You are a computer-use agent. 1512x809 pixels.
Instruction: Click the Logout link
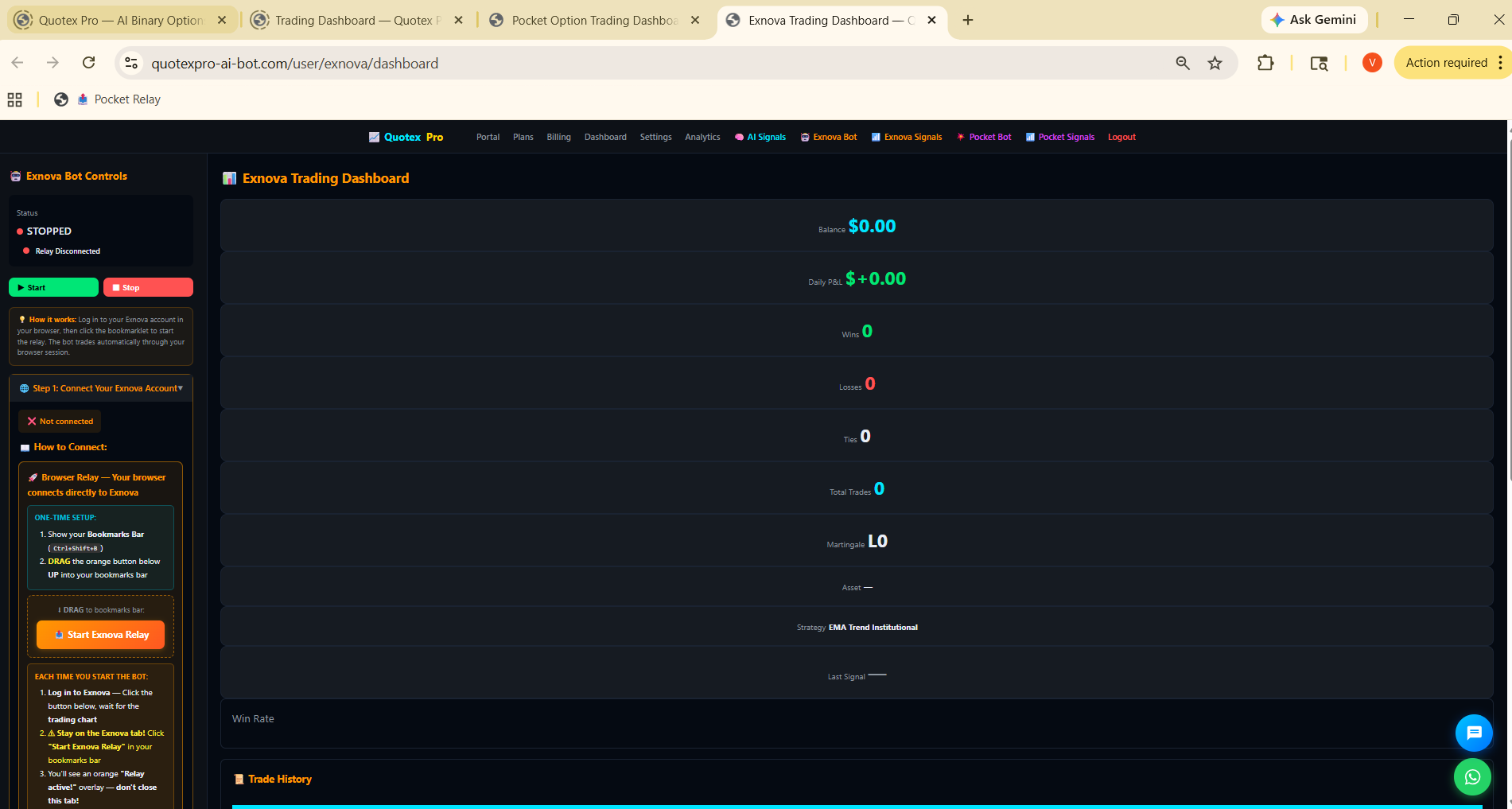pos(1121,137)
